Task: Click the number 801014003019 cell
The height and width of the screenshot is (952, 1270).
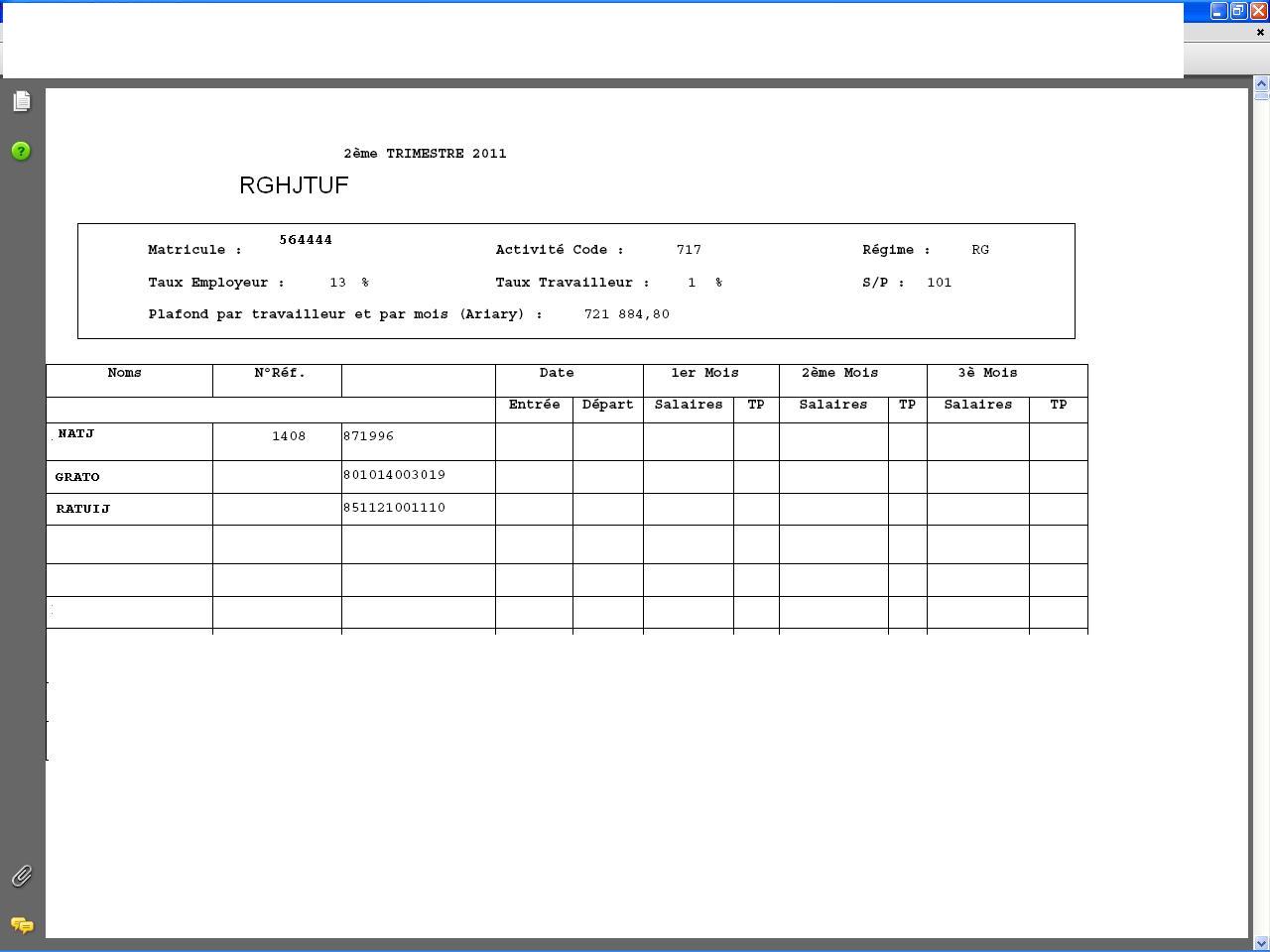Action: point(394,475)
